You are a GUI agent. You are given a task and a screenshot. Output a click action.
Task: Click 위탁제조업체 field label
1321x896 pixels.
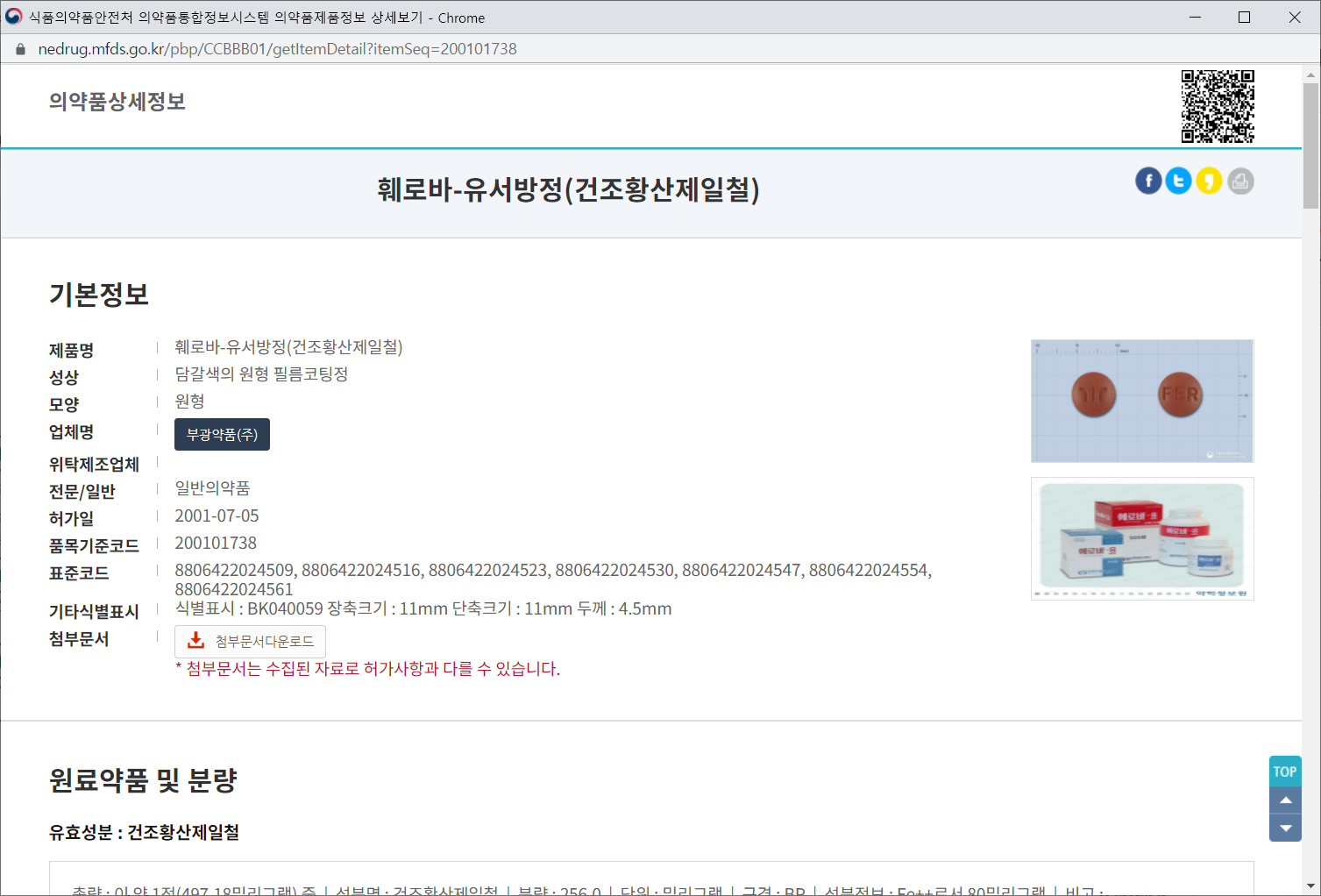point(94,465)
